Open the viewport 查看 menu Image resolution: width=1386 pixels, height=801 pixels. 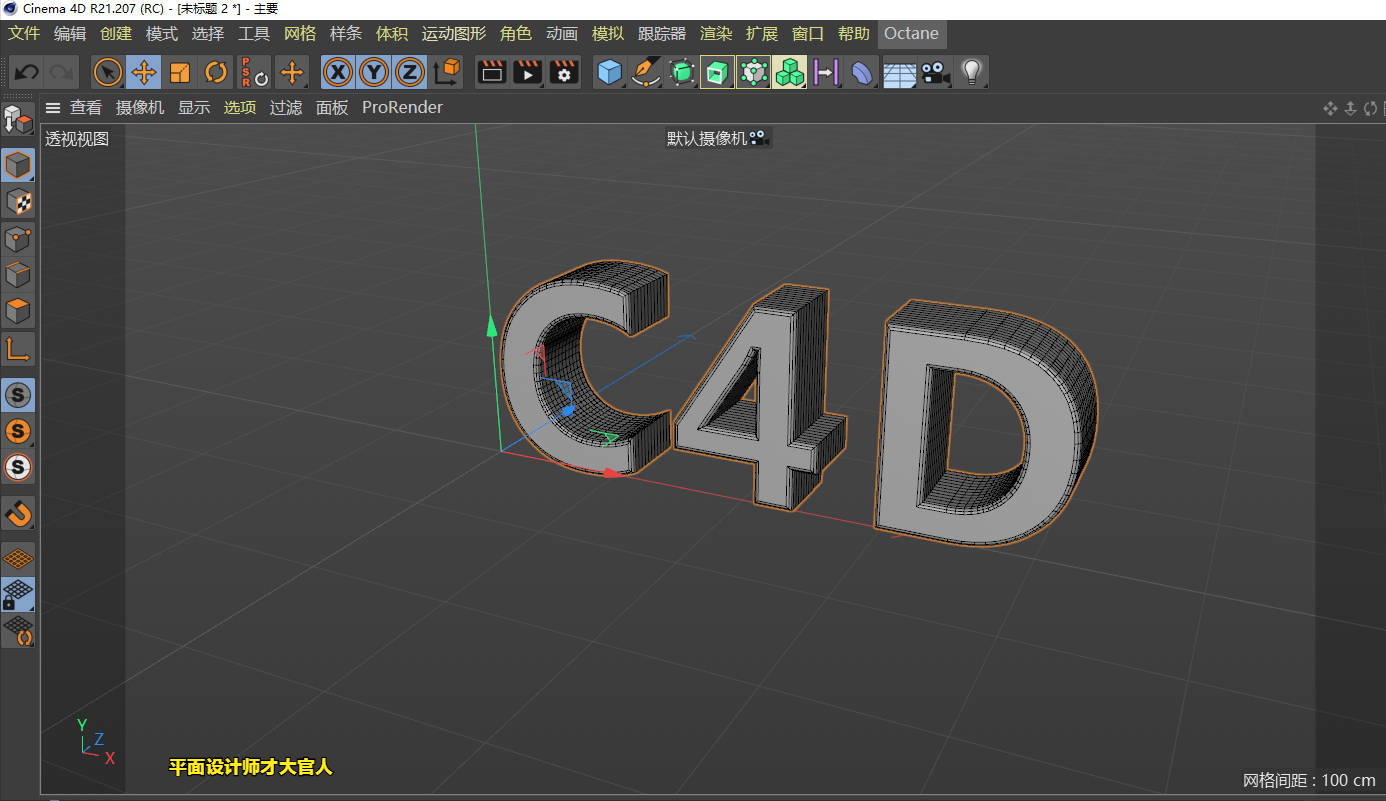pos(86,108)
